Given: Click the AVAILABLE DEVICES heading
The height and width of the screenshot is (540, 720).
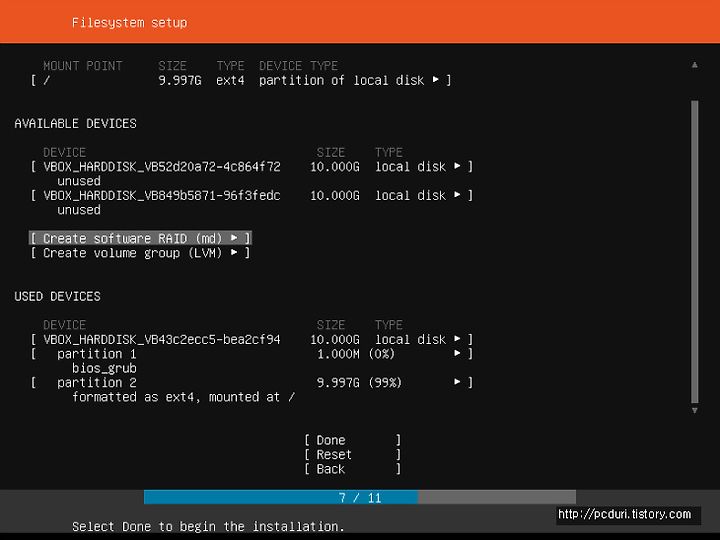Looking at the screenshot, I should click(x=75, y=124).
